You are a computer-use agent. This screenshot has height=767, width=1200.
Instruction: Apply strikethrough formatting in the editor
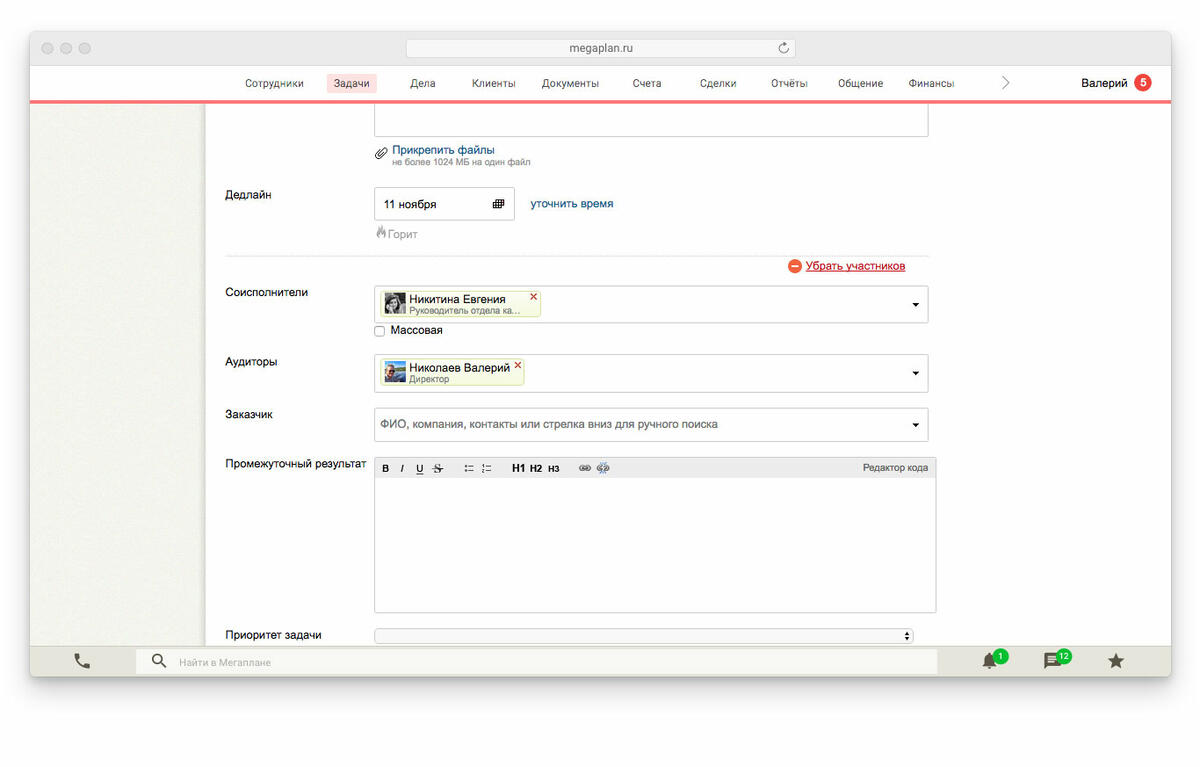pos(437,469)
